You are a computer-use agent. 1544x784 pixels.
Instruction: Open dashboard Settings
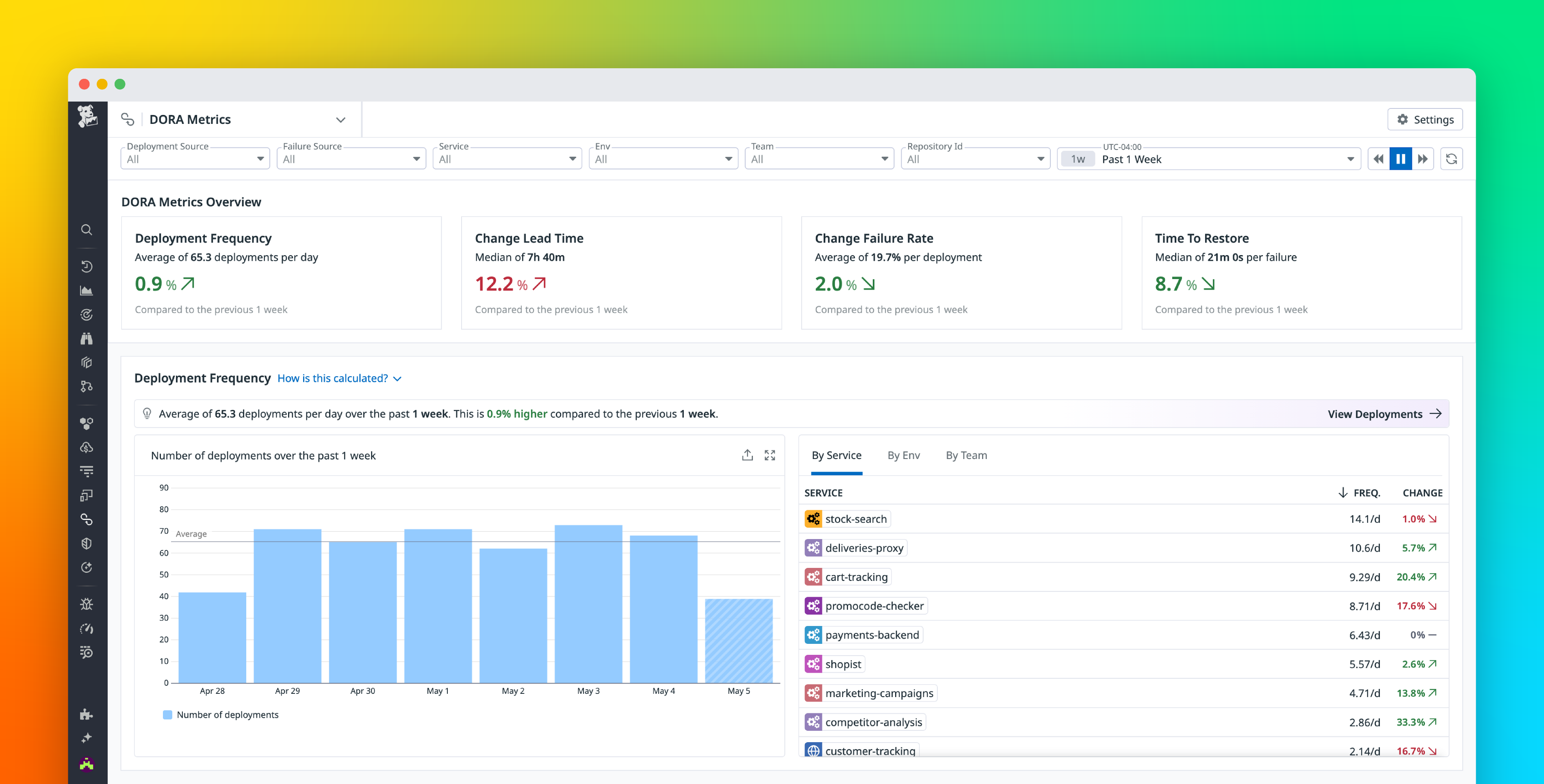click(x=1425, y=119)
